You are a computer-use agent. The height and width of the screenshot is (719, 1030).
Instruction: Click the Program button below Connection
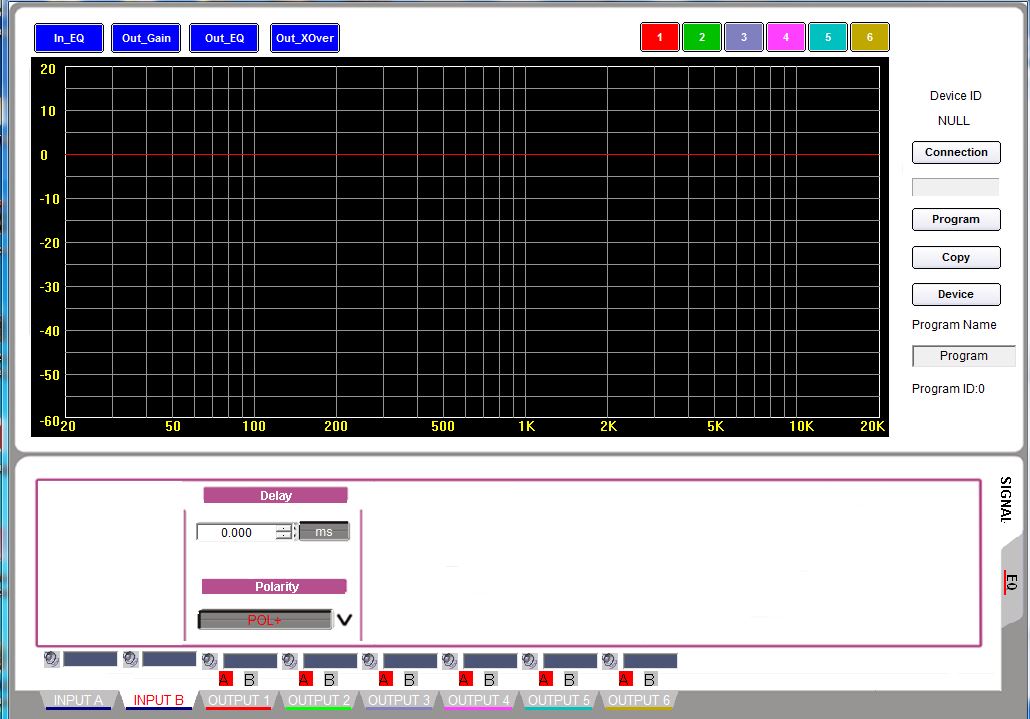[x=956, y=219]
